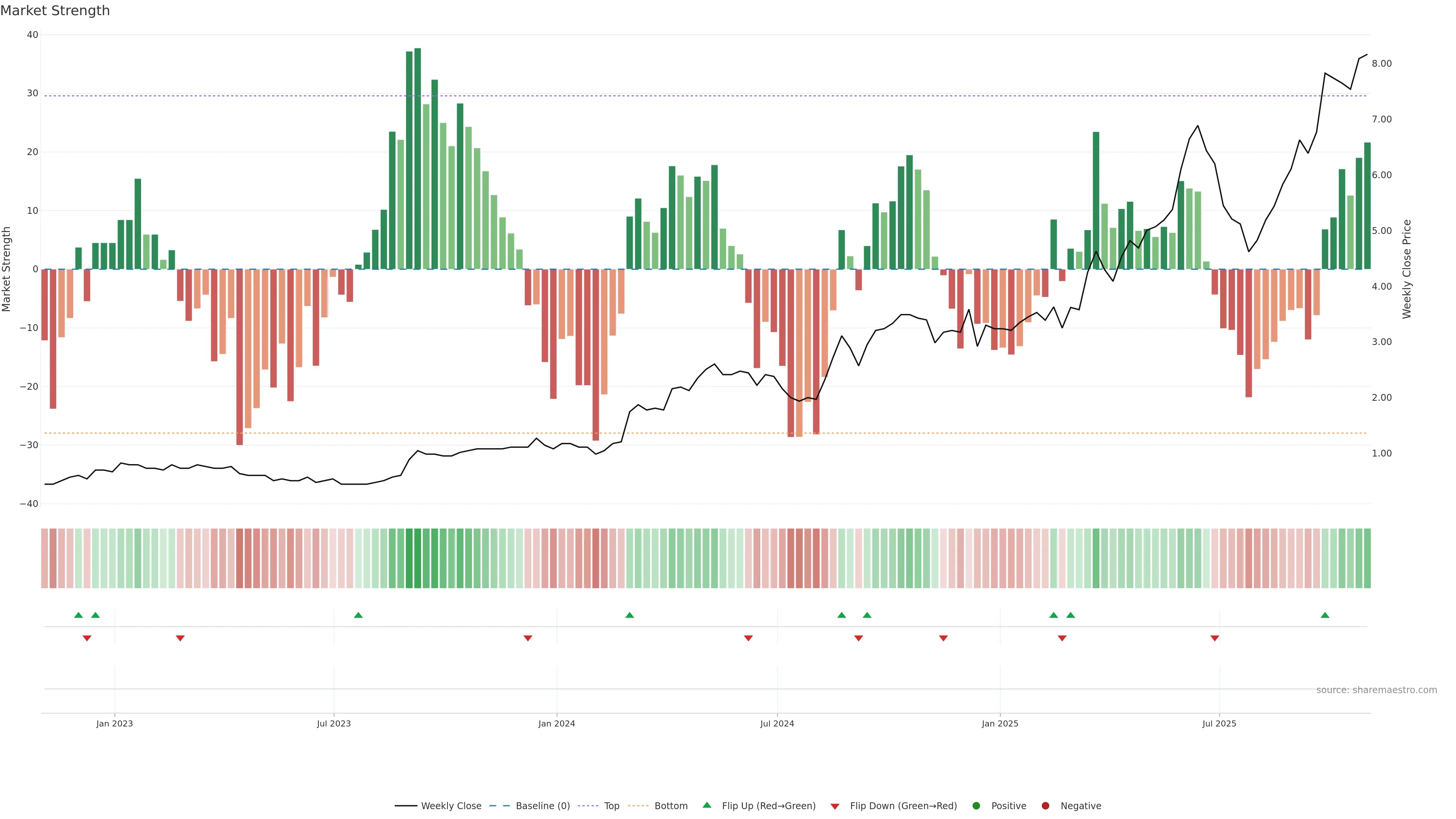The image size is (1456, 819).
Task: Click the 8.00 price axis tick label
Action: (x=1381, y=63)
